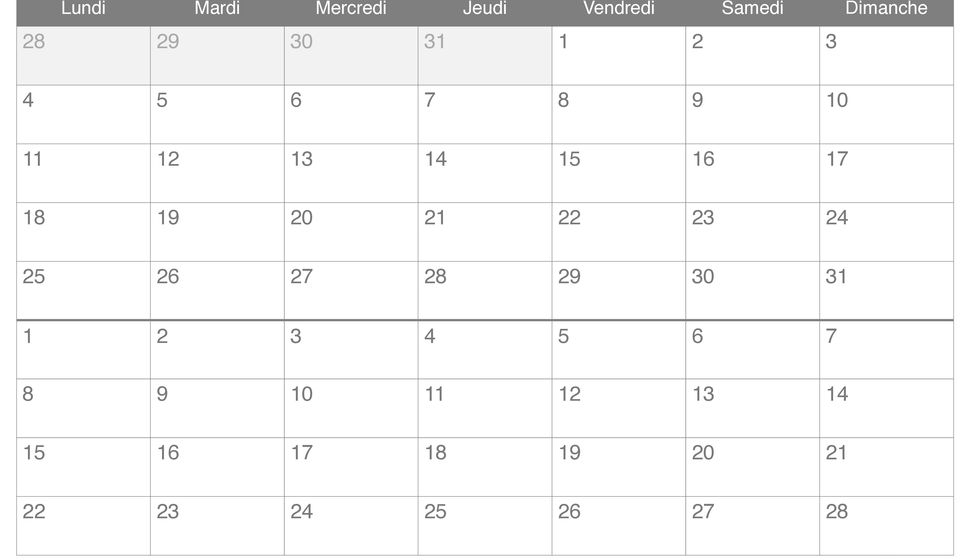
Task: Select day 14 in the Dimanche column
Action: 886,408
